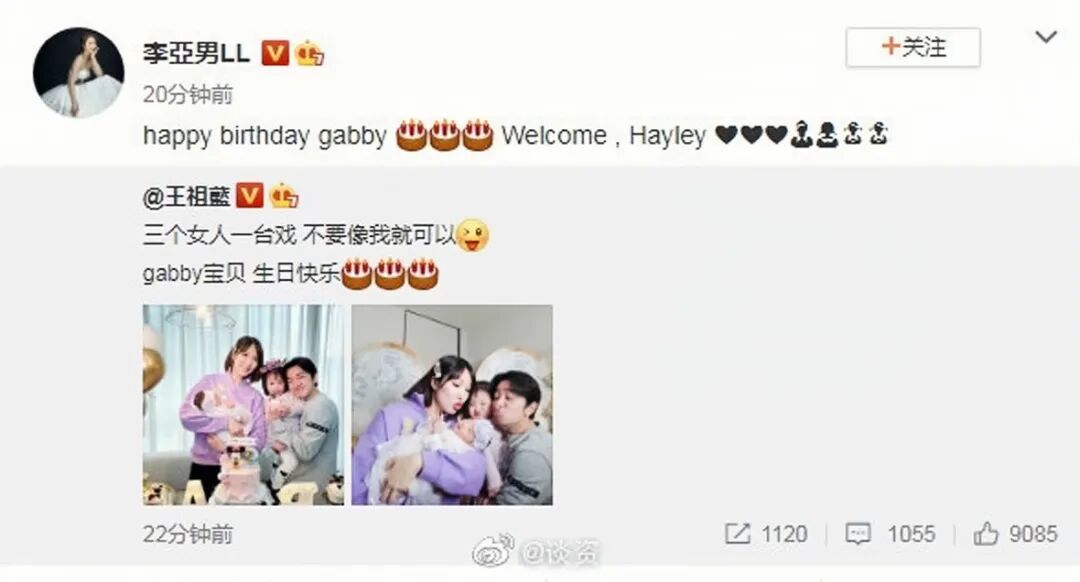
Task: Open comments icon showing 1055
Action: (858, 534)
